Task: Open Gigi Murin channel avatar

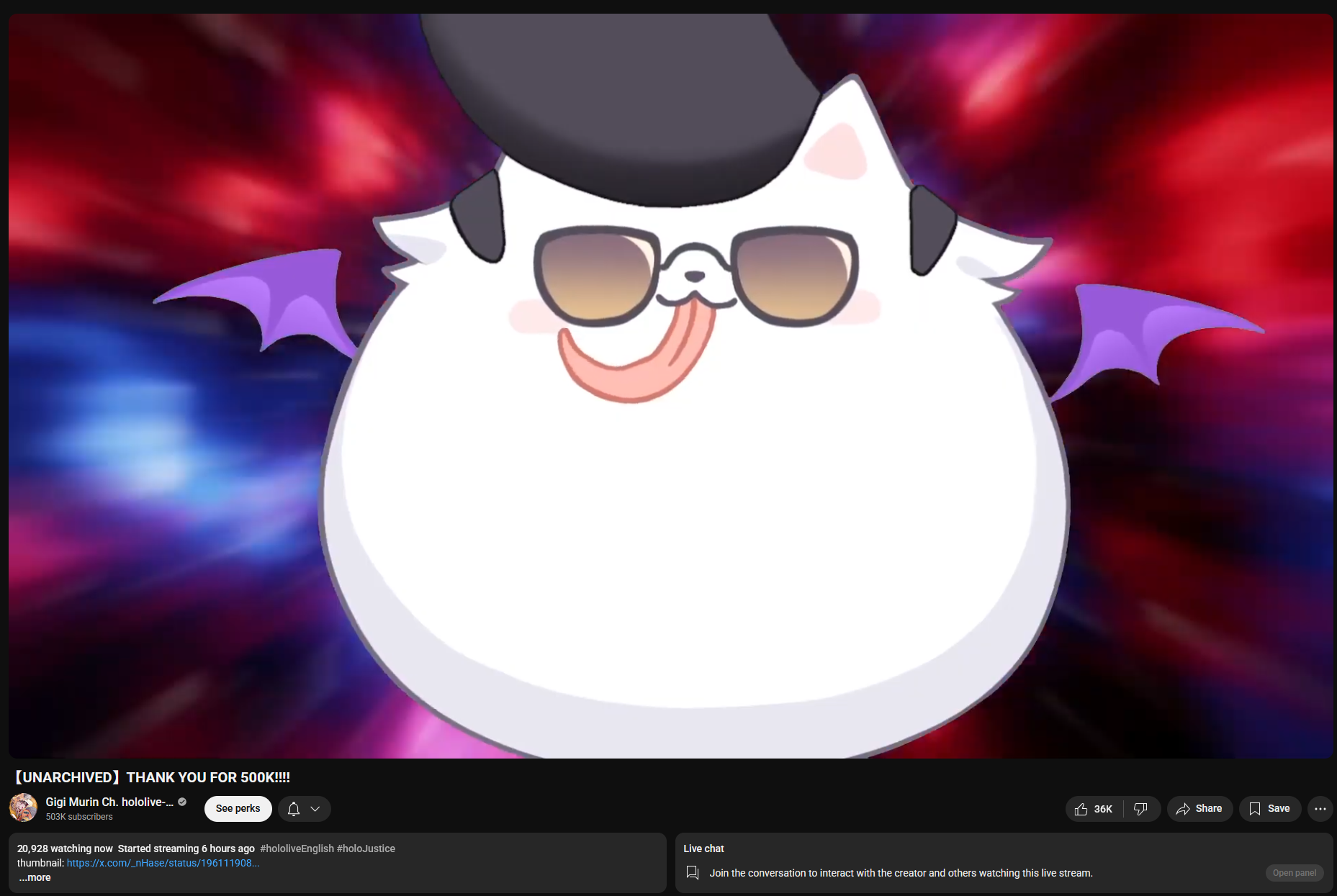Action: 23,808
